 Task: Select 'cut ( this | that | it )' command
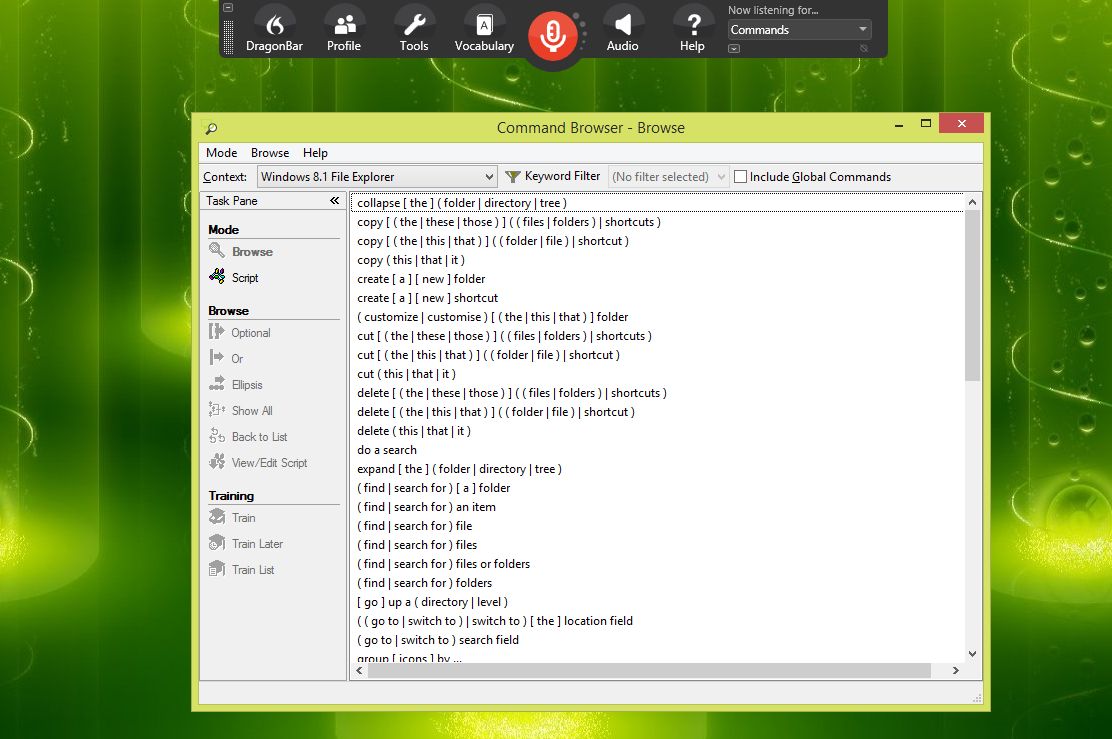657,374
